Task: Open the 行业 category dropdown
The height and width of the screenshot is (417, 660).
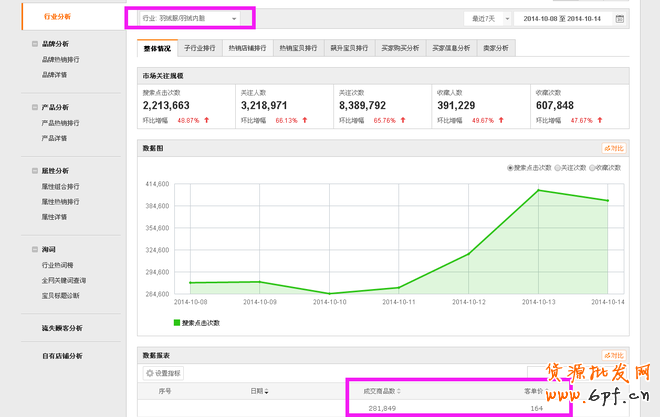Action: click(188, 18)
